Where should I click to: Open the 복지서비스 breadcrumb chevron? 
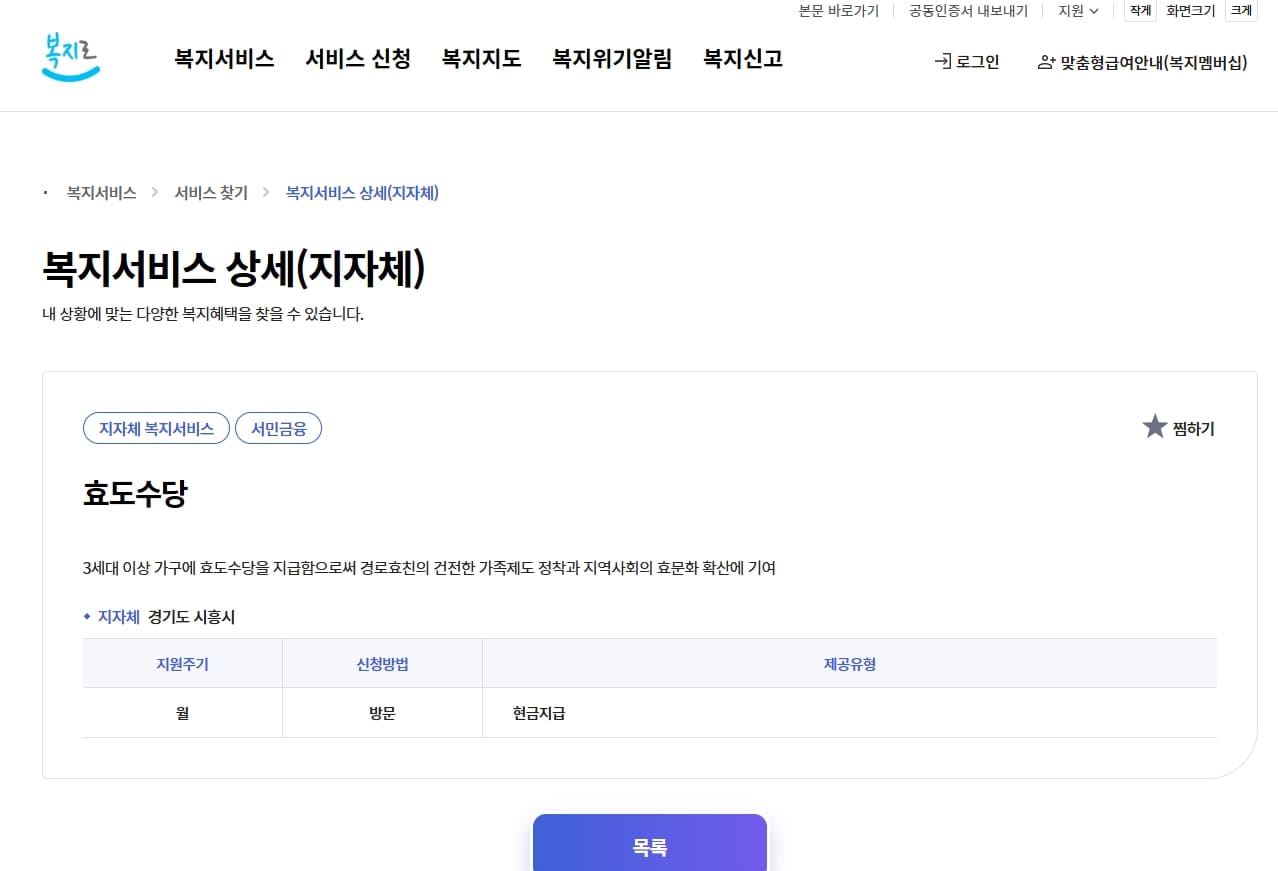coord(153,192)
